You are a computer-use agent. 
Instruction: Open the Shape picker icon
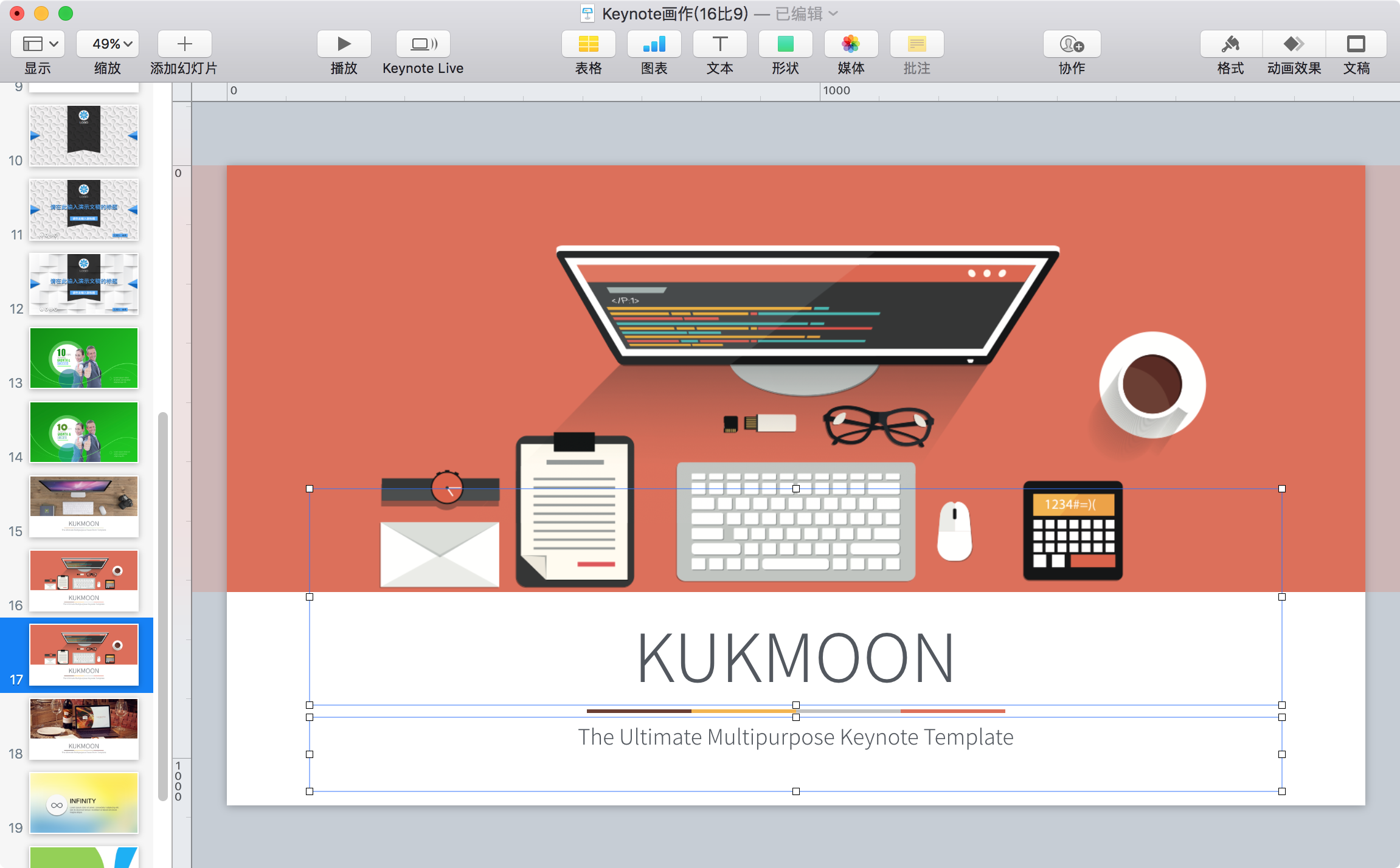tap(785, 44)
